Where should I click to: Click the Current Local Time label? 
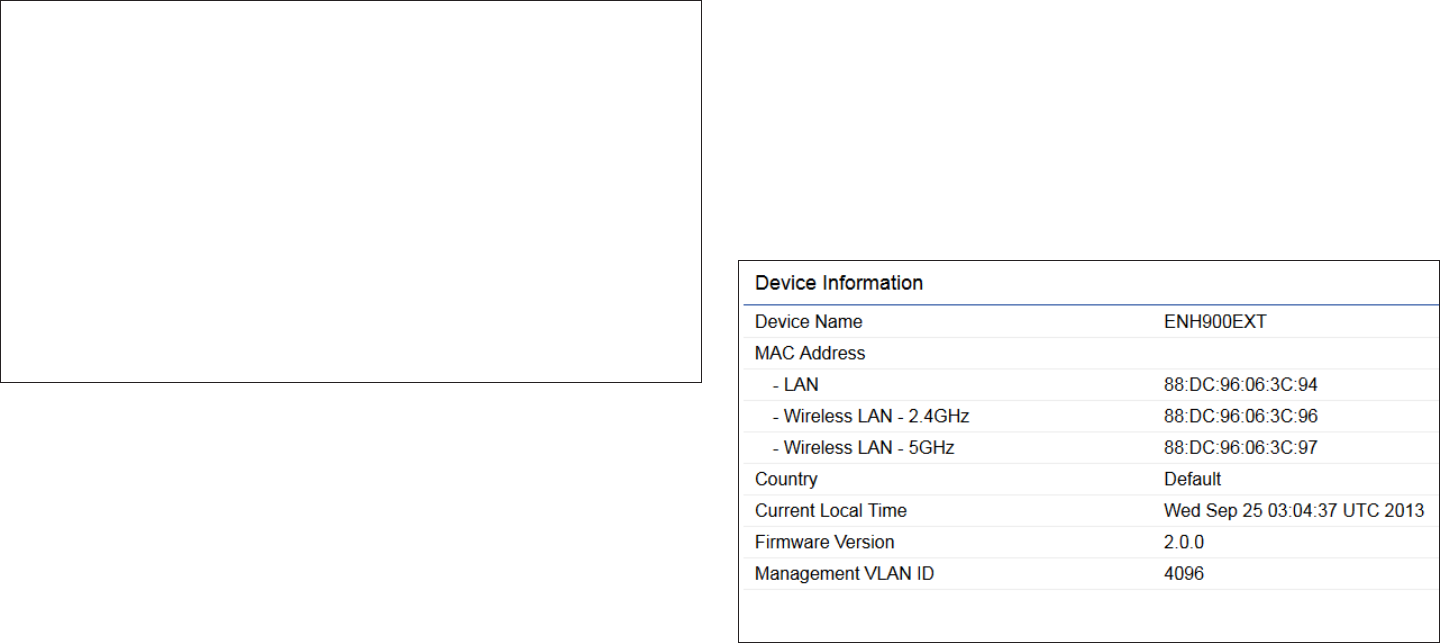(830, 511)
